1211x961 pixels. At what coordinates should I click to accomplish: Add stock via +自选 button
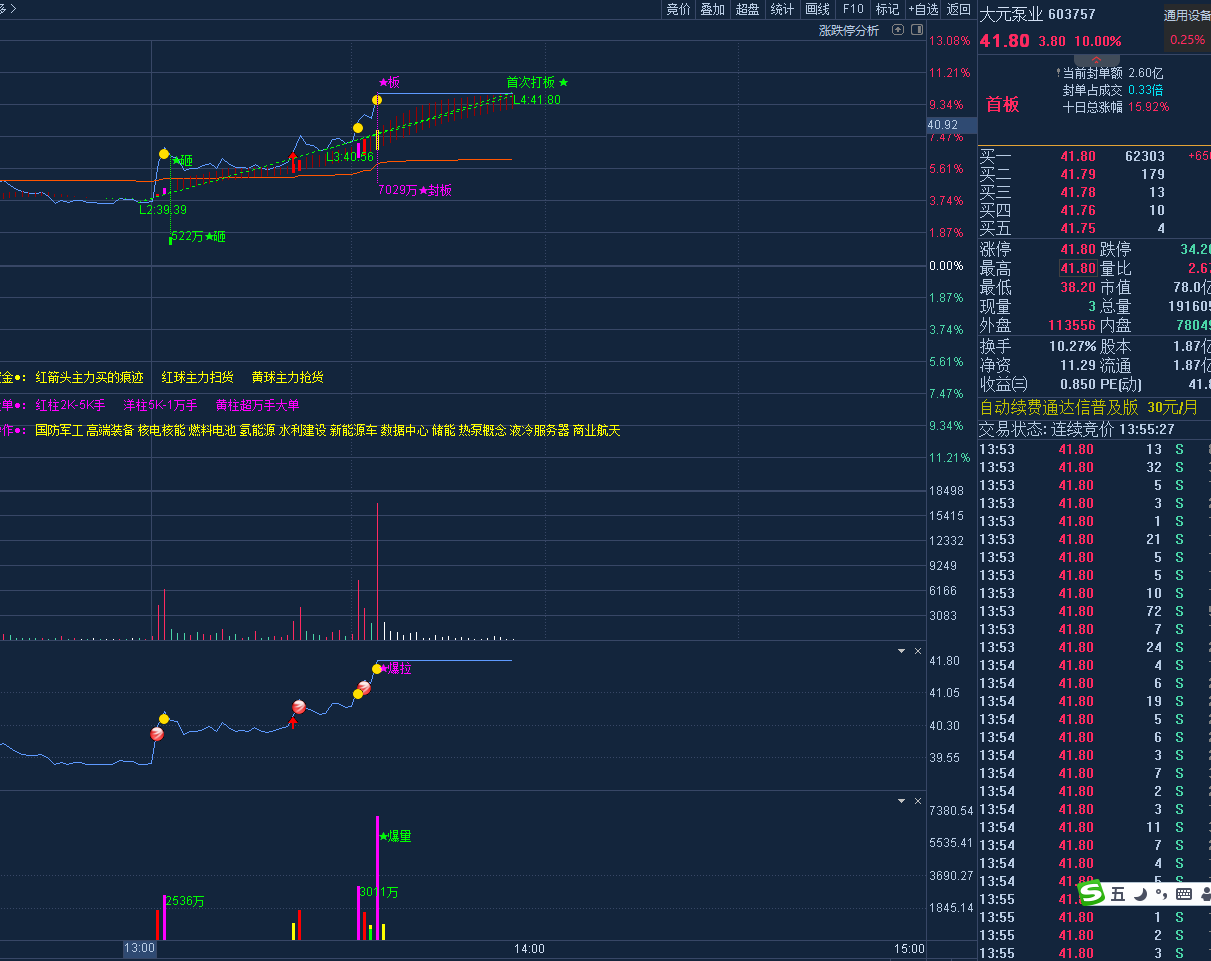[923, 10]
